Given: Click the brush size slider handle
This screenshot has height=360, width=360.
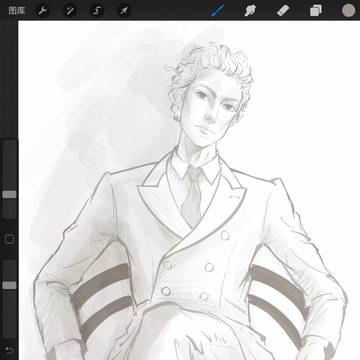Looking at the screenshot, I should coord(9,195).
